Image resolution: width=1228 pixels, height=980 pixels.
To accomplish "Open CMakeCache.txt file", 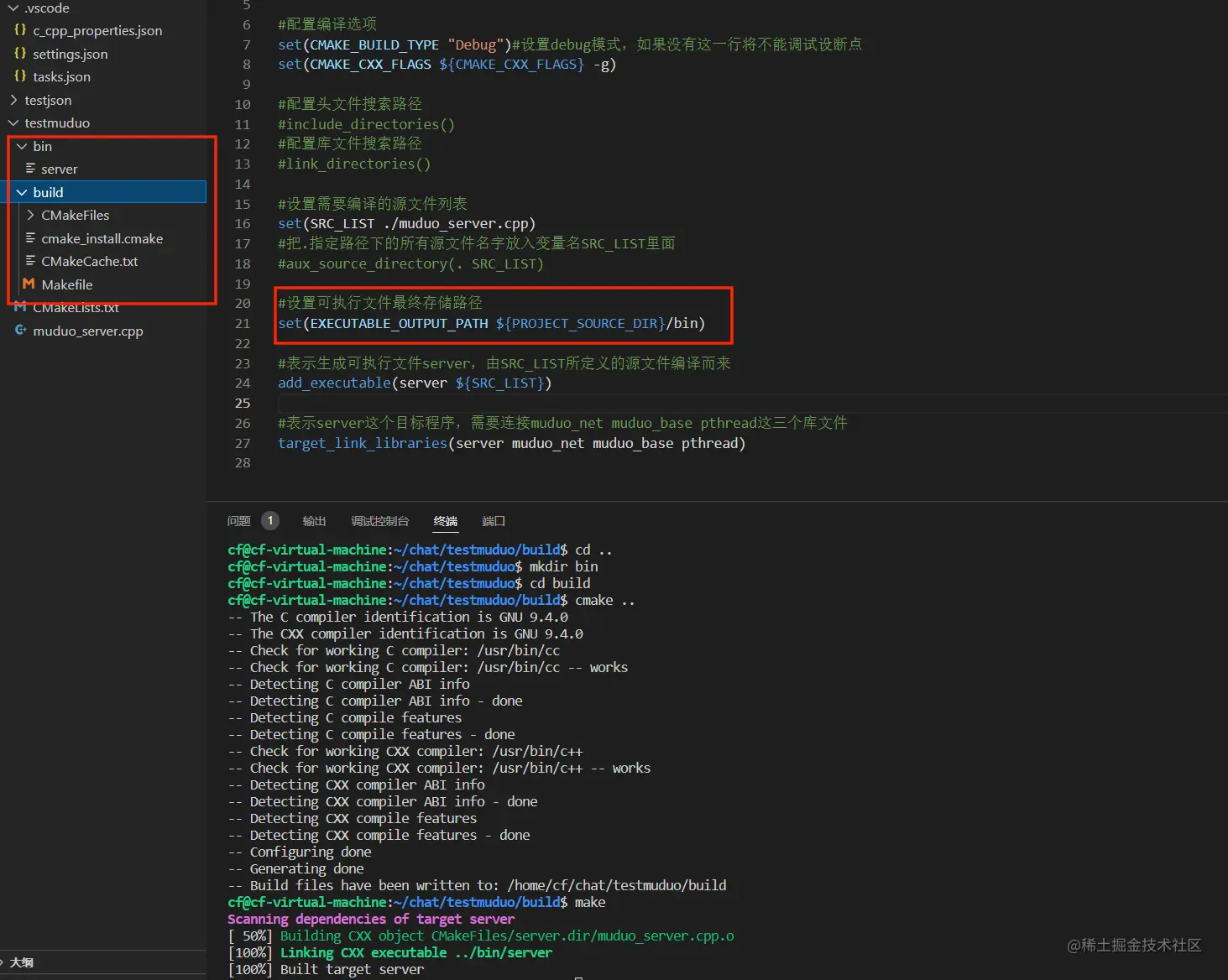I will 90,261.
